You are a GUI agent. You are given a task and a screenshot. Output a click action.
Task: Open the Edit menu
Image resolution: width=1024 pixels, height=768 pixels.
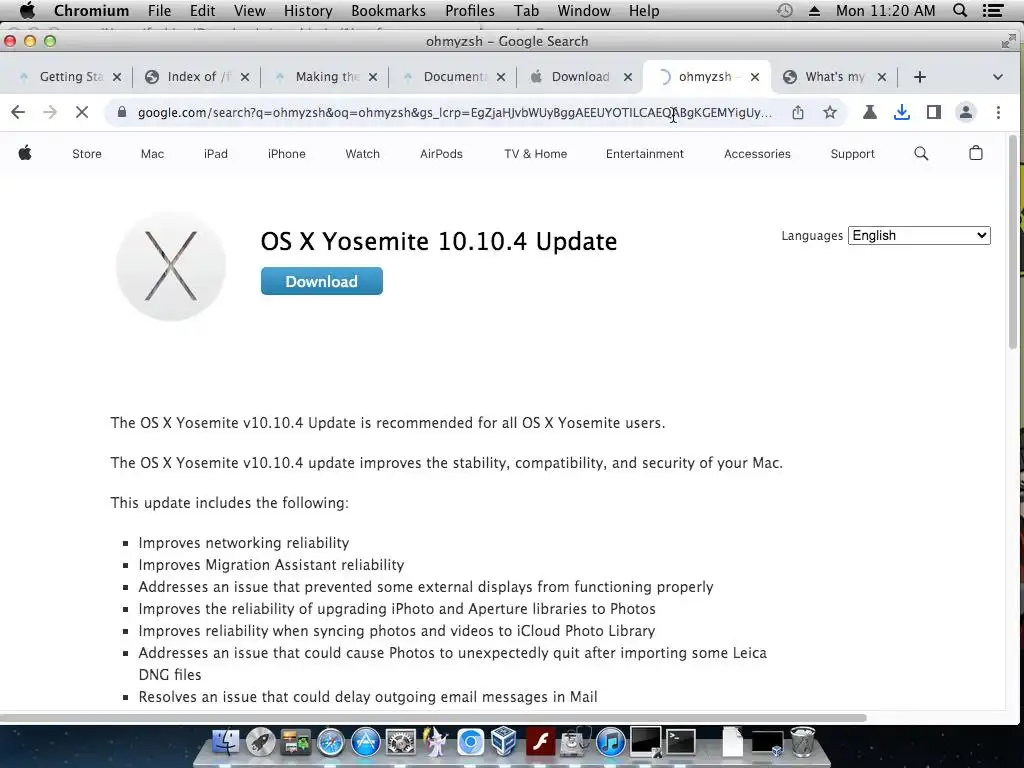(202, 10)
